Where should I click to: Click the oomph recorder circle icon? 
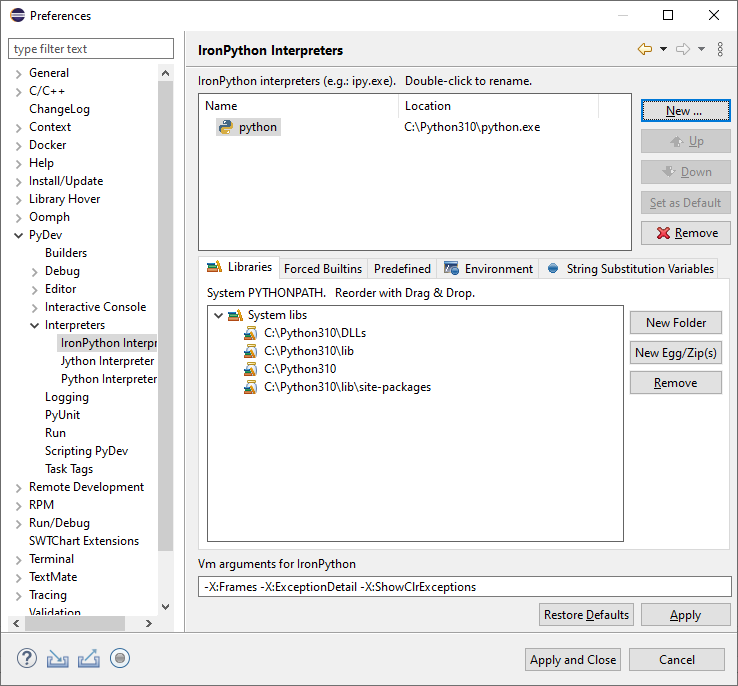(x=120, y=658)
